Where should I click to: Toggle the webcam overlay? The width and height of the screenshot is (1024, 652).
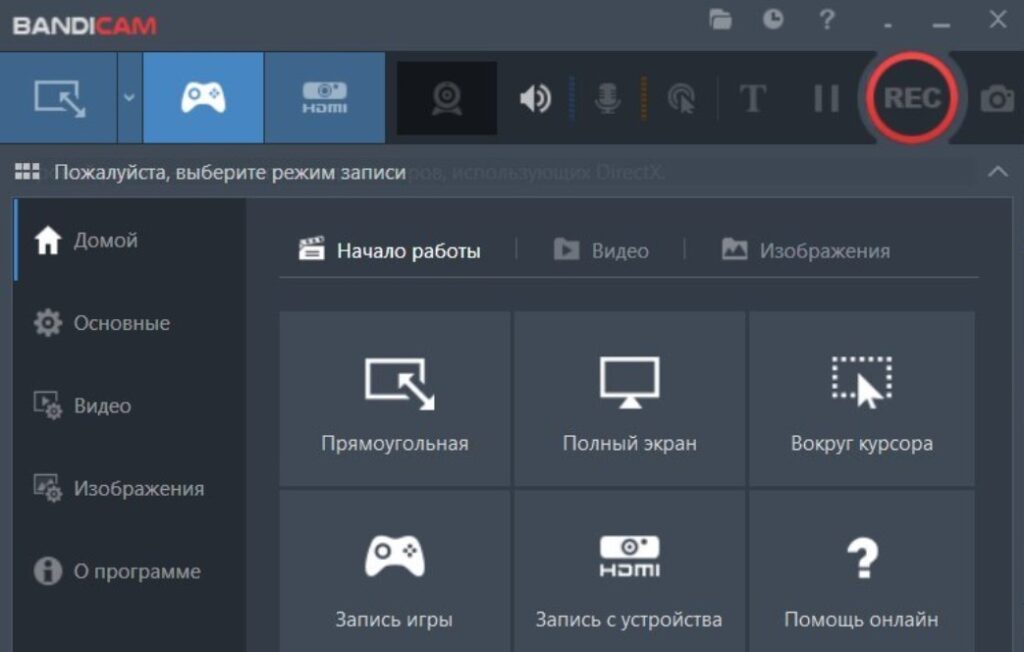[x=447, y=98]
